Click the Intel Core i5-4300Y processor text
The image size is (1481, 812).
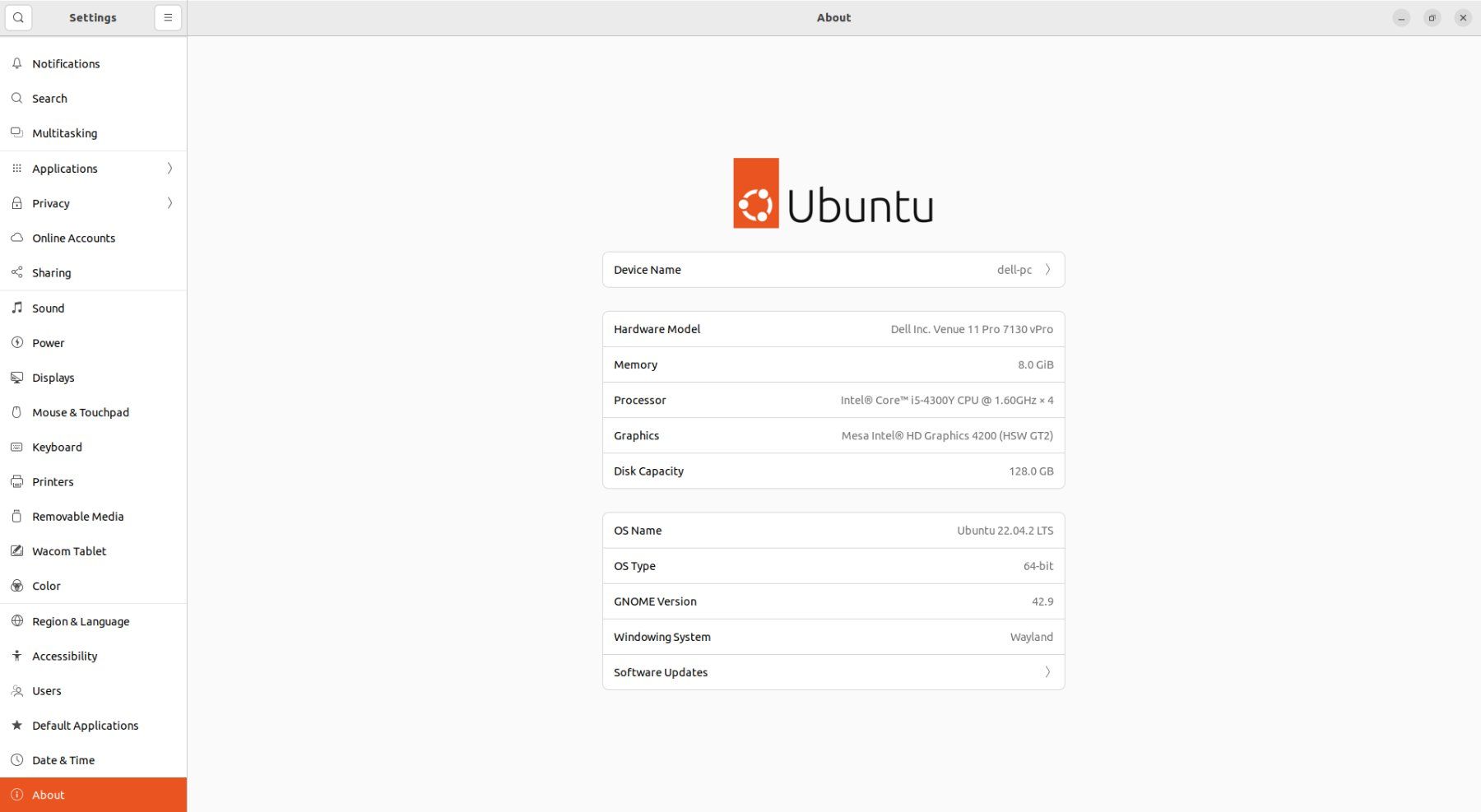coord(947,400)
